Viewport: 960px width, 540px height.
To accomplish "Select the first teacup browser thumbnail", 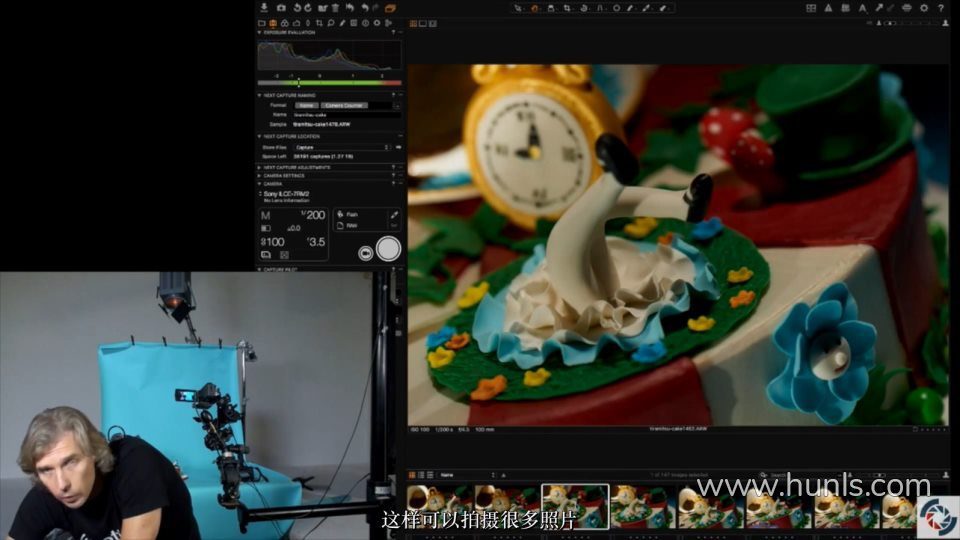I will [x=440, y=507].
